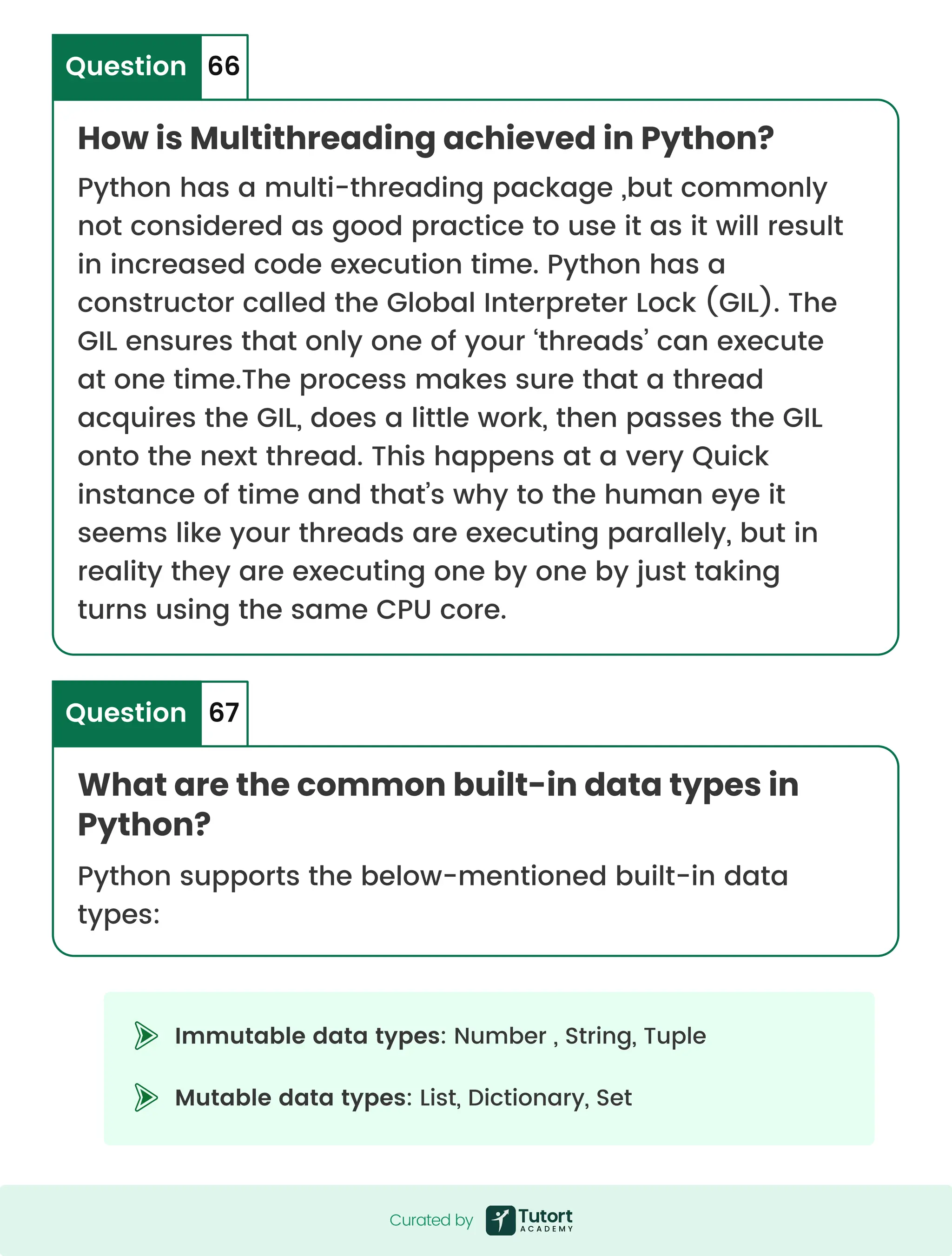Image resolution: width=952 pixels, height=1256 pixels.
Task: Click the words Global Interpreter Lock
Action: (541, 303)
